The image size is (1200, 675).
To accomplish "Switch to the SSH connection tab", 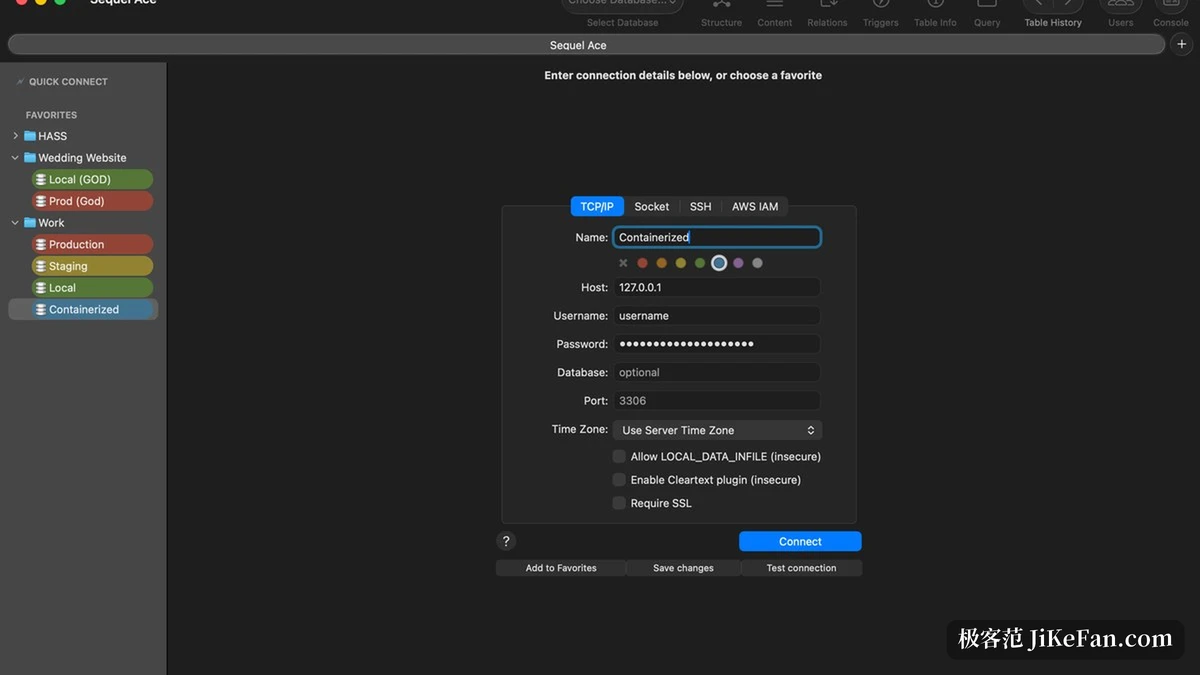I will tap(700, 206).
